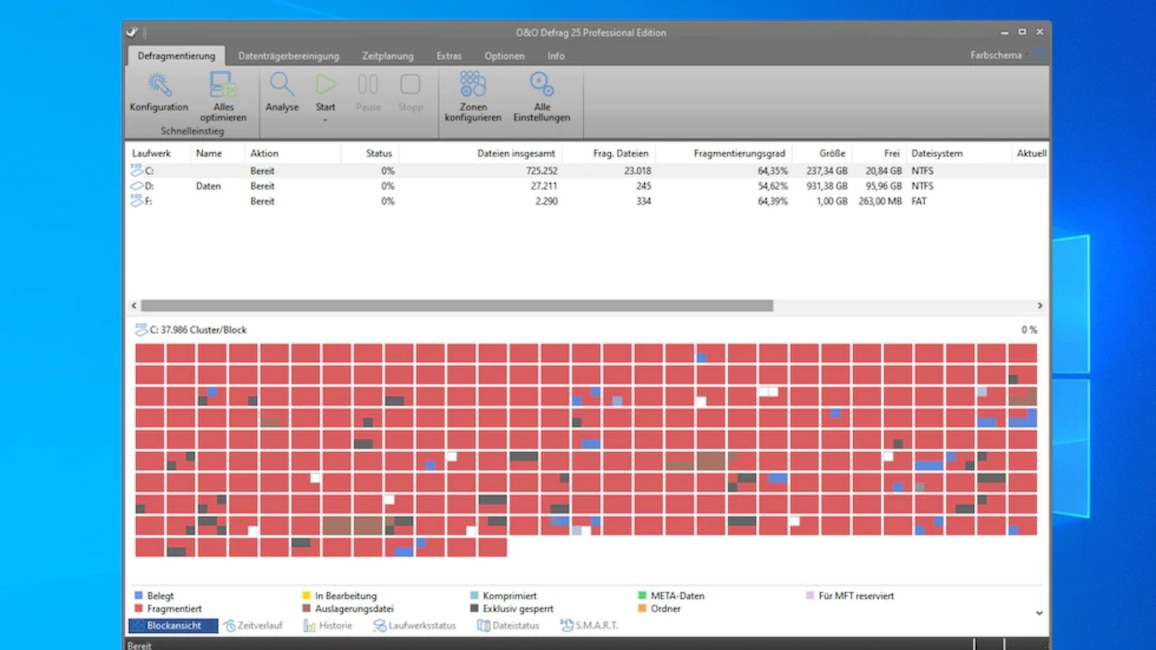1156x650 pixels.
Task: Start defragmentation with the Start button
Action: coord(325,92)
